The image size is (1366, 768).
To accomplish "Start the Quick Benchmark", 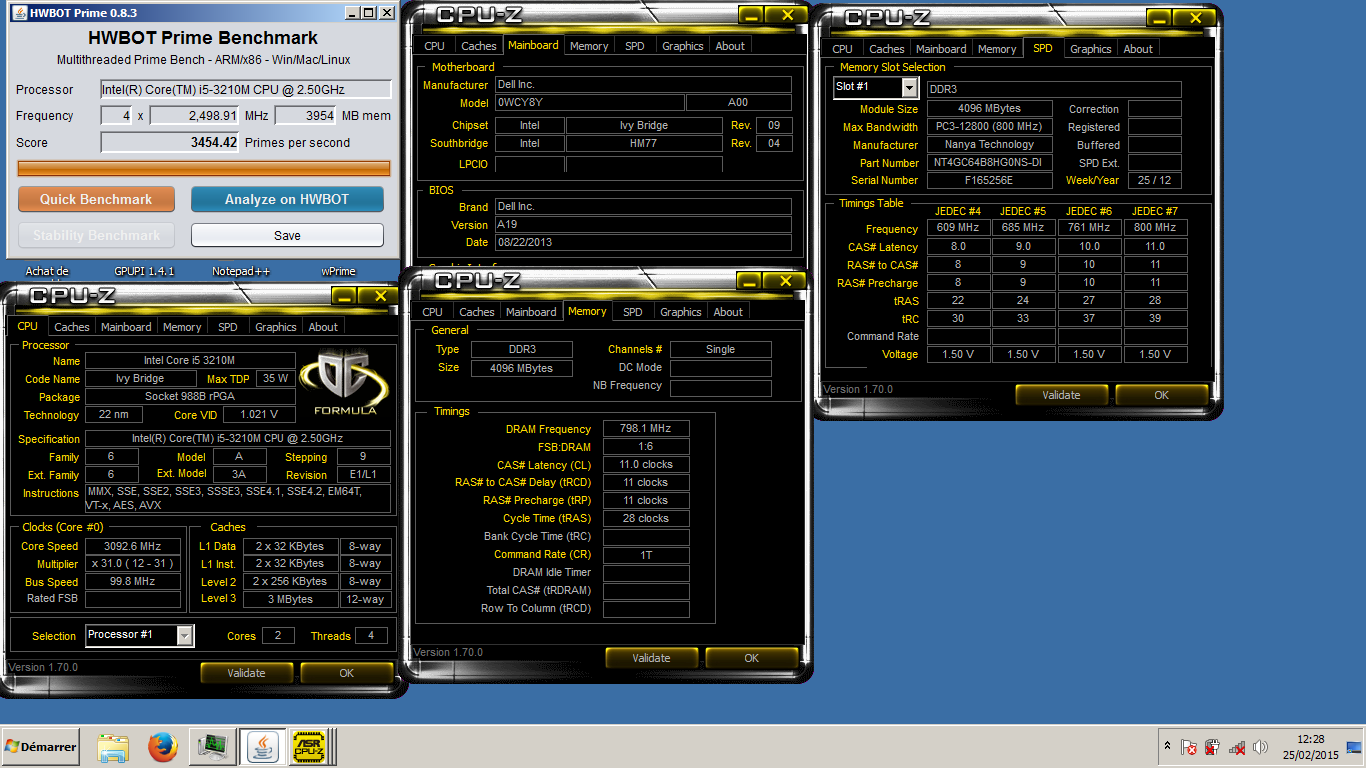I will [x=96, y=199].
